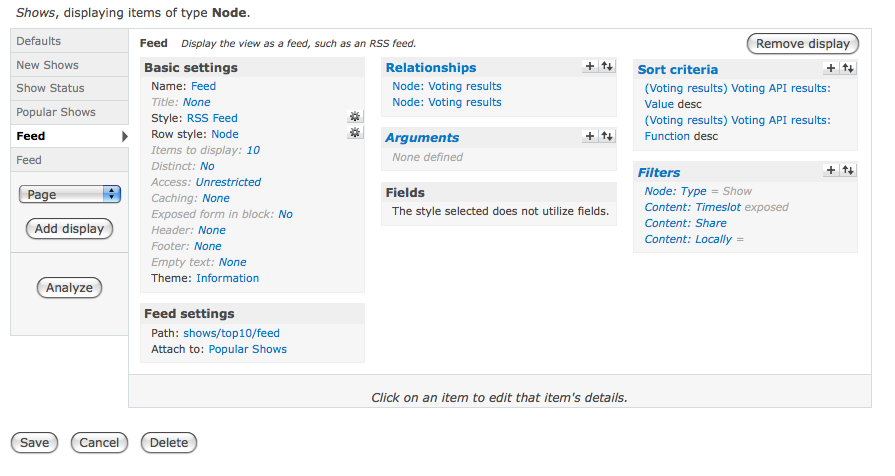Click the Remove display button

coord(803,44)
